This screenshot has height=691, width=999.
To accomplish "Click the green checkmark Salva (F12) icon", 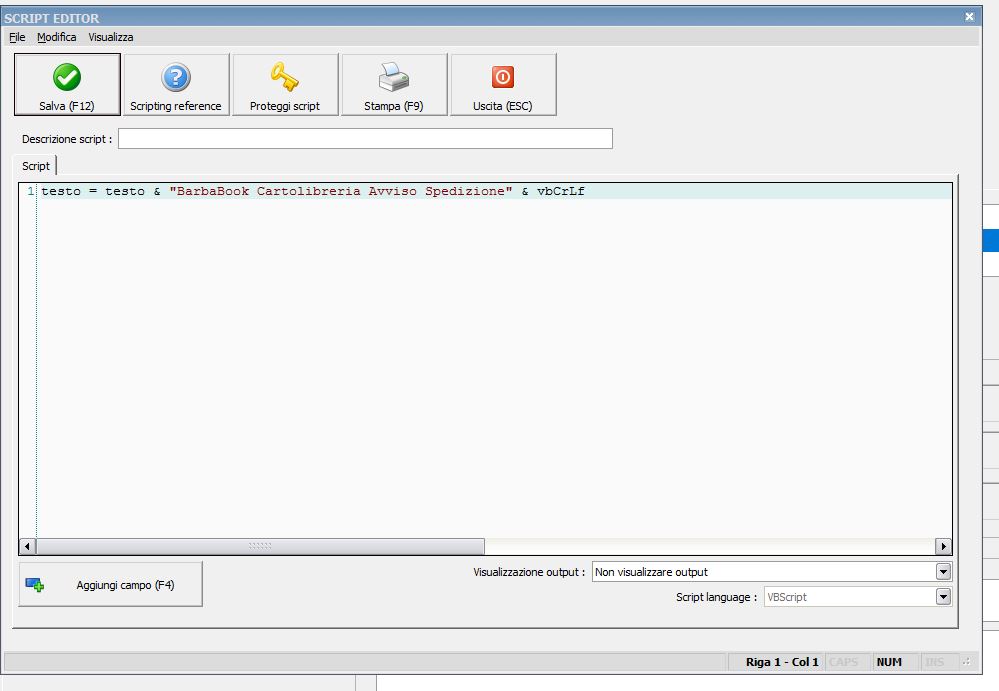I will click(x=67, y=77).
